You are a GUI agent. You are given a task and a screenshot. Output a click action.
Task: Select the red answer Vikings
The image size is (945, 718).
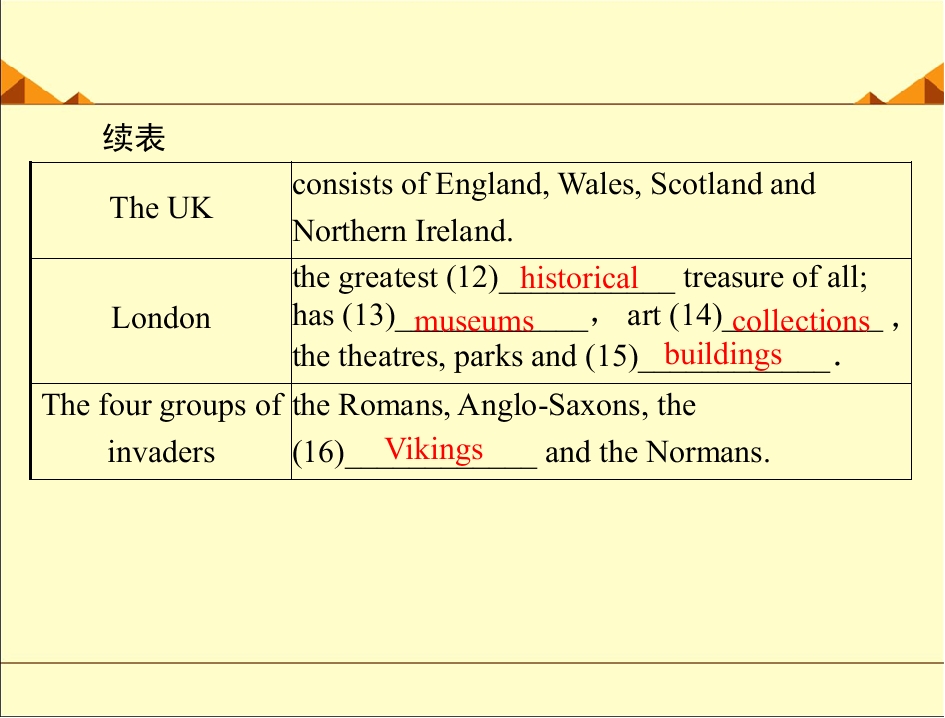434,449
